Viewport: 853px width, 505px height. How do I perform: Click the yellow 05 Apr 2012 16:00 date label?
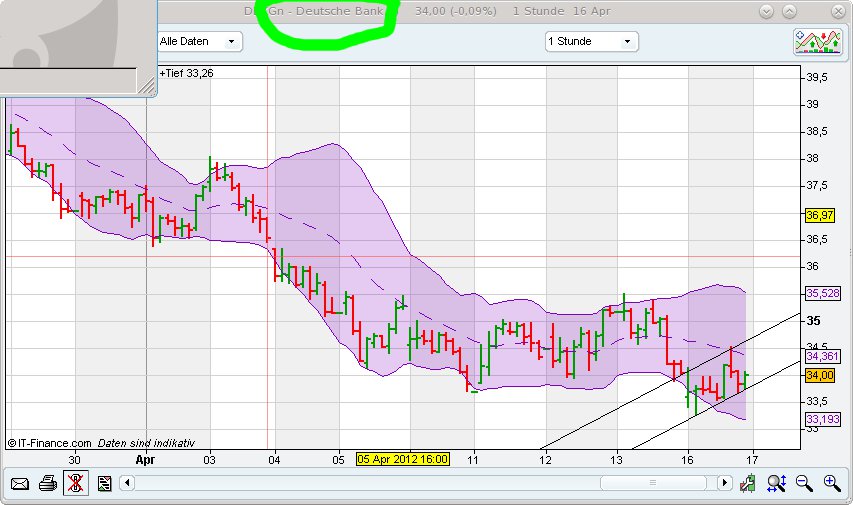point(403,459)
